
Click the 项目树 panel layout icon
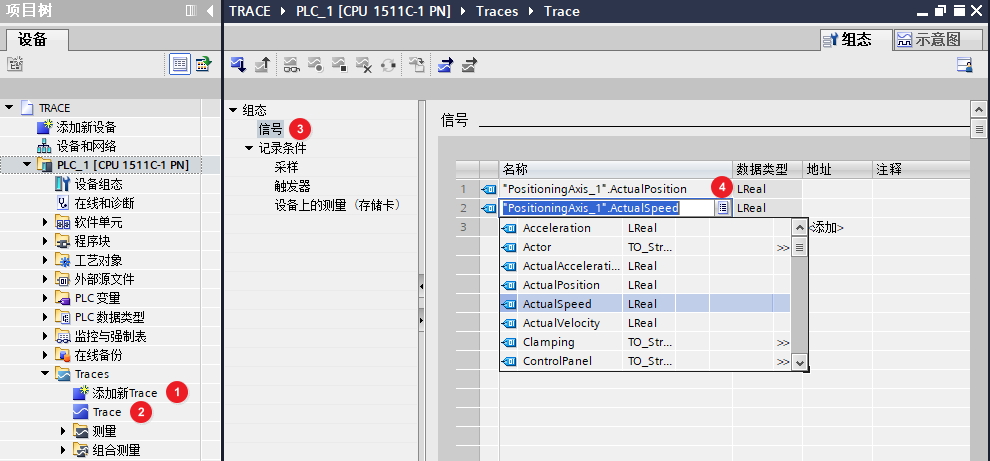(191, 11)
